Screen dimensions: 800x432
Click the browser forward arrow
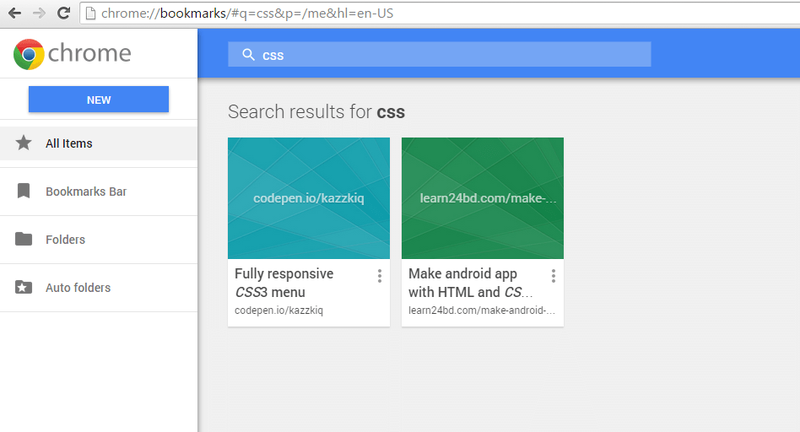tap(39, 13)
